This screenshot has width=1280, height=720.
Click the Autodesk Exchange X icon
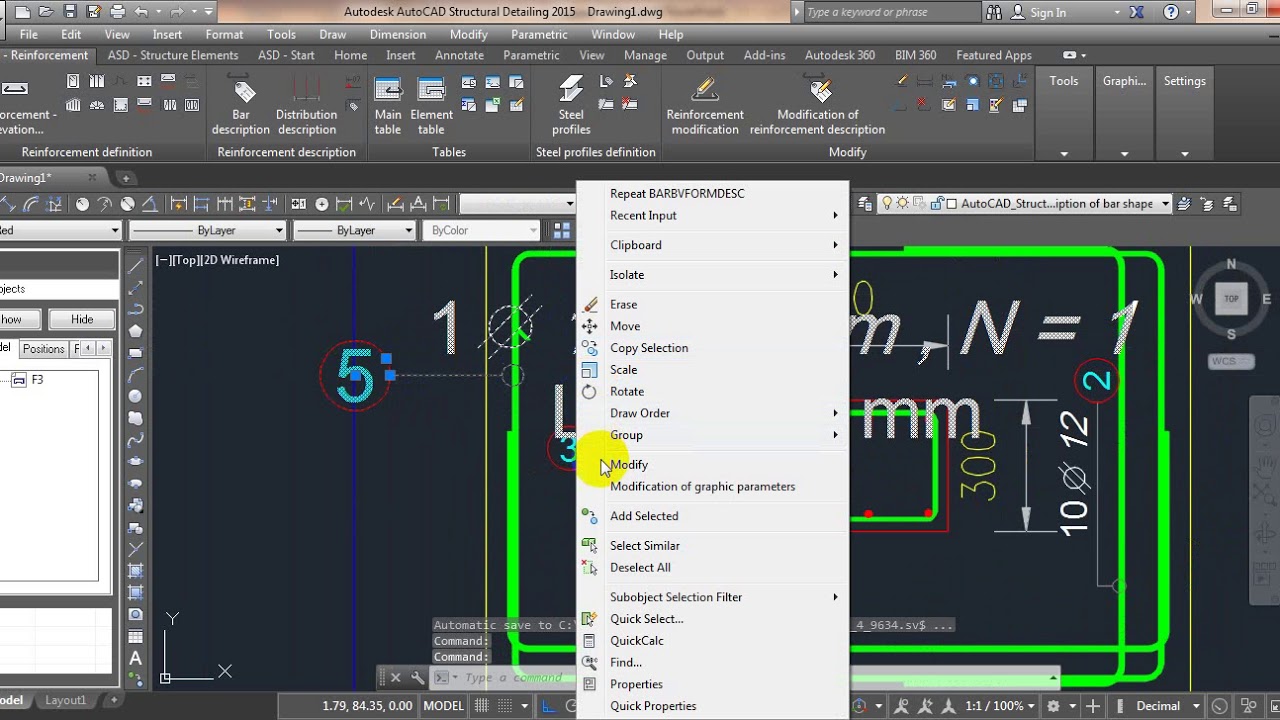pos(1137,12)
